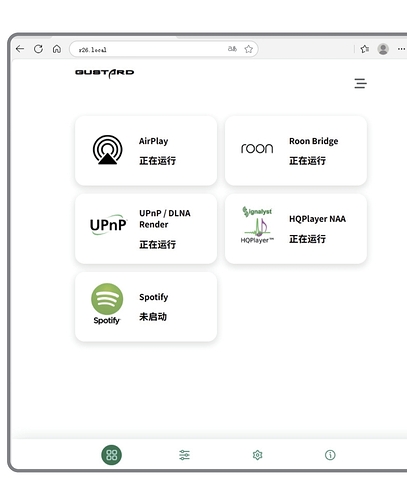Image resolution: width=407 pixels, height=500 pixels.
Task: Toggle the read aloud icon in address bar
Action: coord(232,49)
